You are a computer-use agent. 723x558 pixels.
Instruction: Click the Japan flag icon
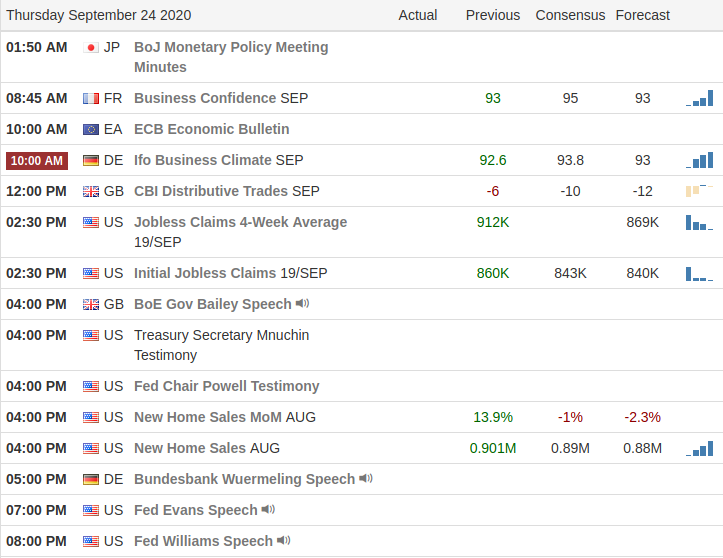coord(91,47)
